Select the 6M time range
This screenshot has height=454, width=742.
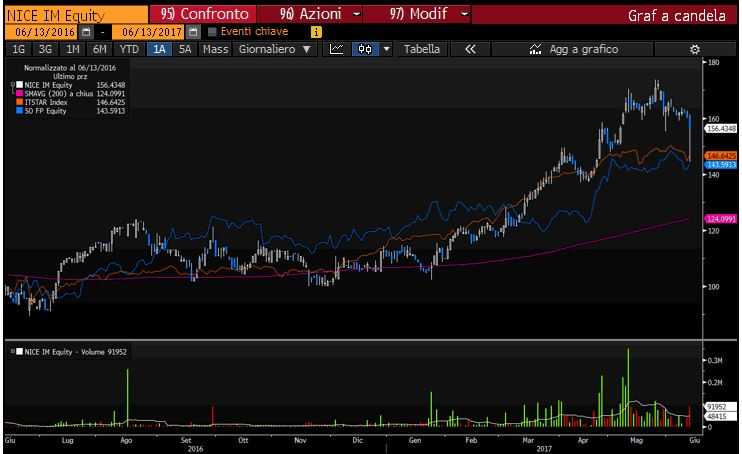tap(99, 49)
